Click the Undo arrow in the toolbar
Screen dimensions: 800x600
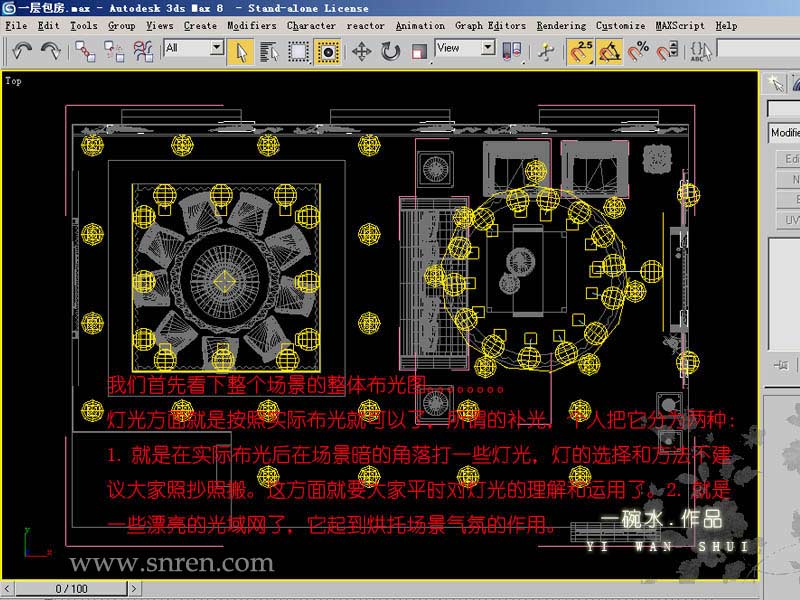[21, 51]
